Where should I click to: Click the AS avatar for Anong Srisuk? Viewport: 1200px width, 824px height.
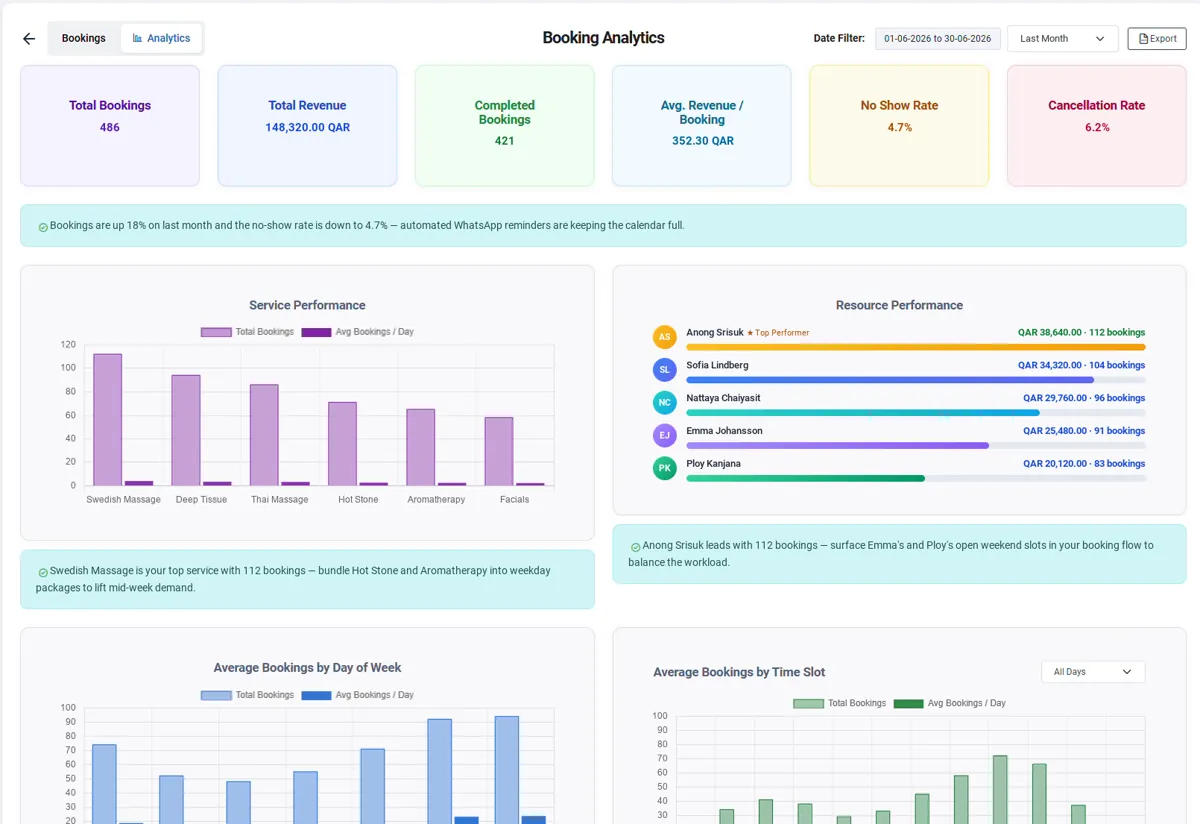(665, 337)
